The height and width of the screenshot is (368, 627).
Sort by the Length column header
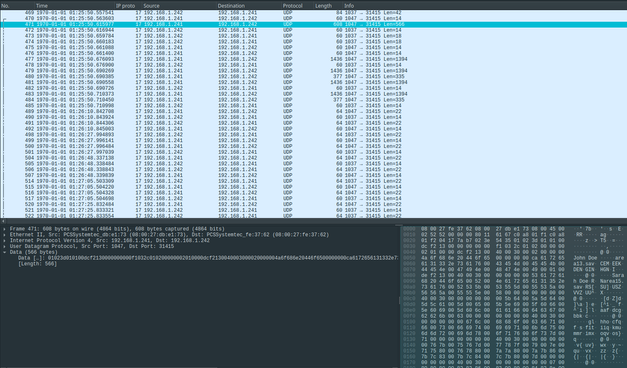[x=328, y=6]
